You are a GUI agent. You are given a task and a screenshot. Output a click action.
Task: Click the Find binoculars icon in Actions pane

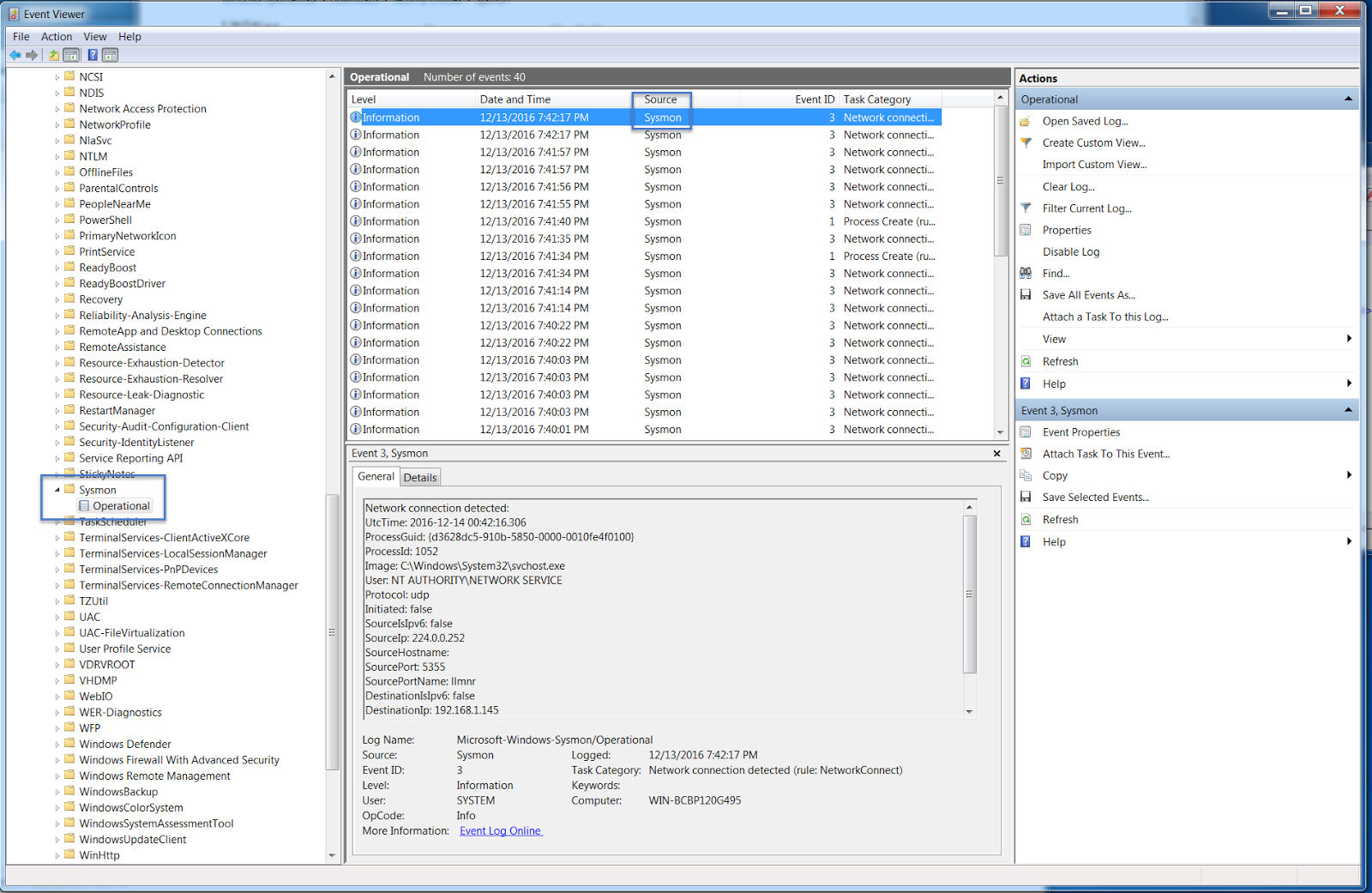(x=1026, y=273)
